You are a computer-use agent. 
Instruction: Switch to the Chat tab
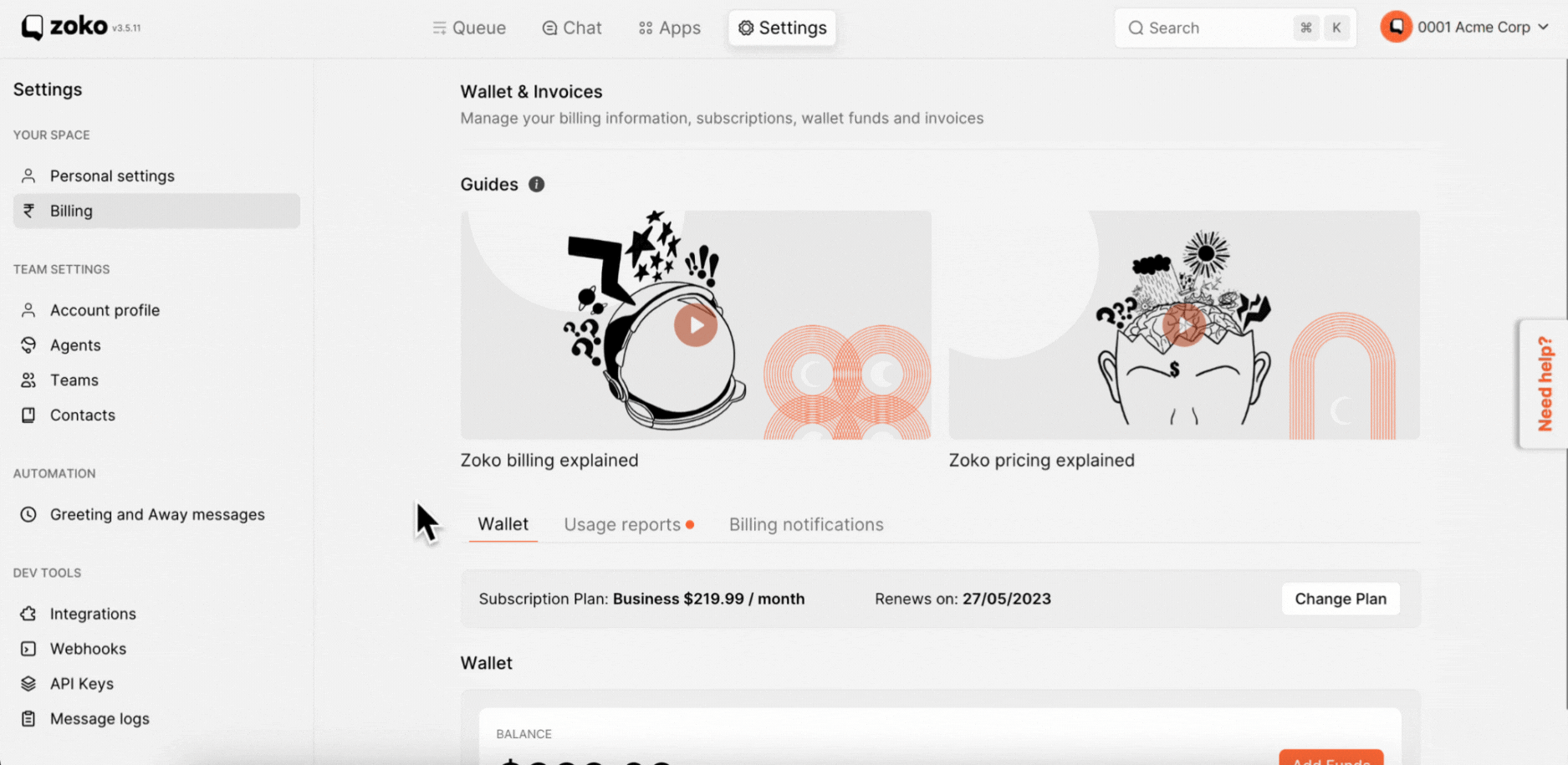tap(572, 28)
